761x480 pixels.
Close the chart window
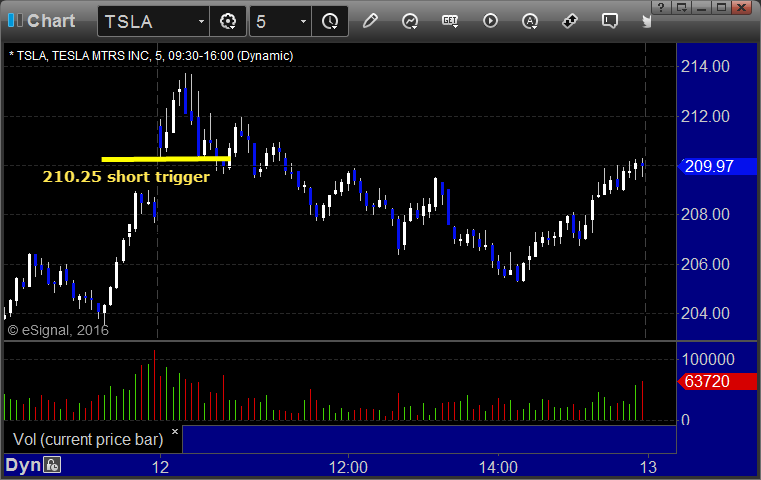742,7
